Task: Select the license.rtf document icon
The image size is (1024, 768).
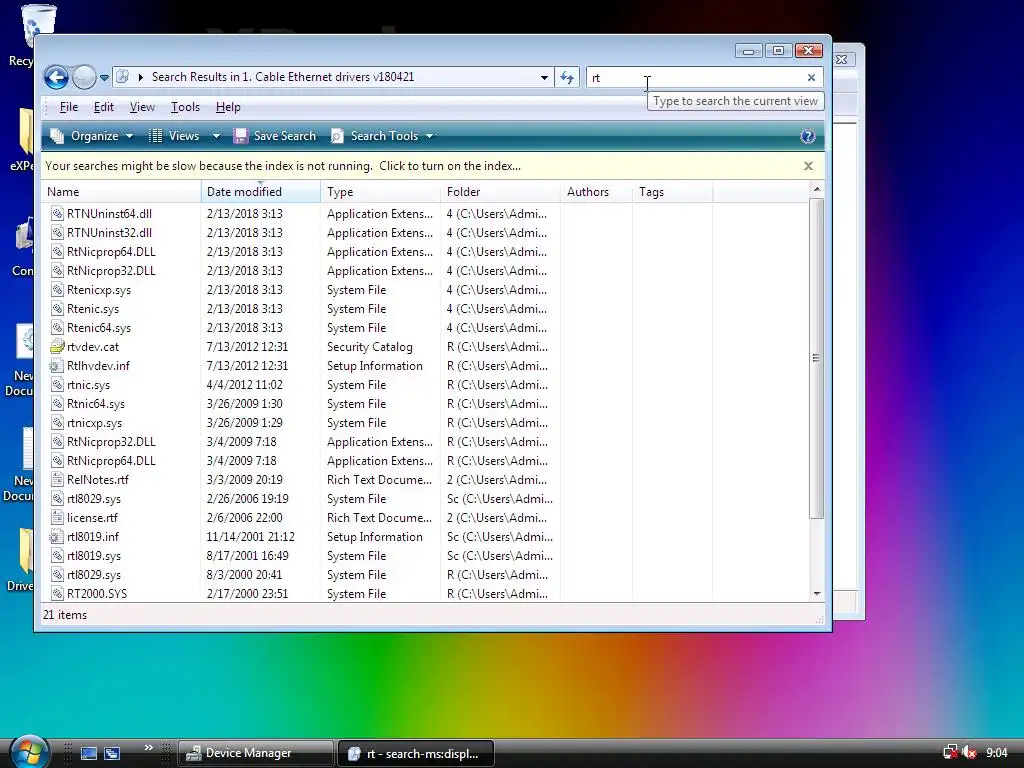Action: [x=57, y=517]
